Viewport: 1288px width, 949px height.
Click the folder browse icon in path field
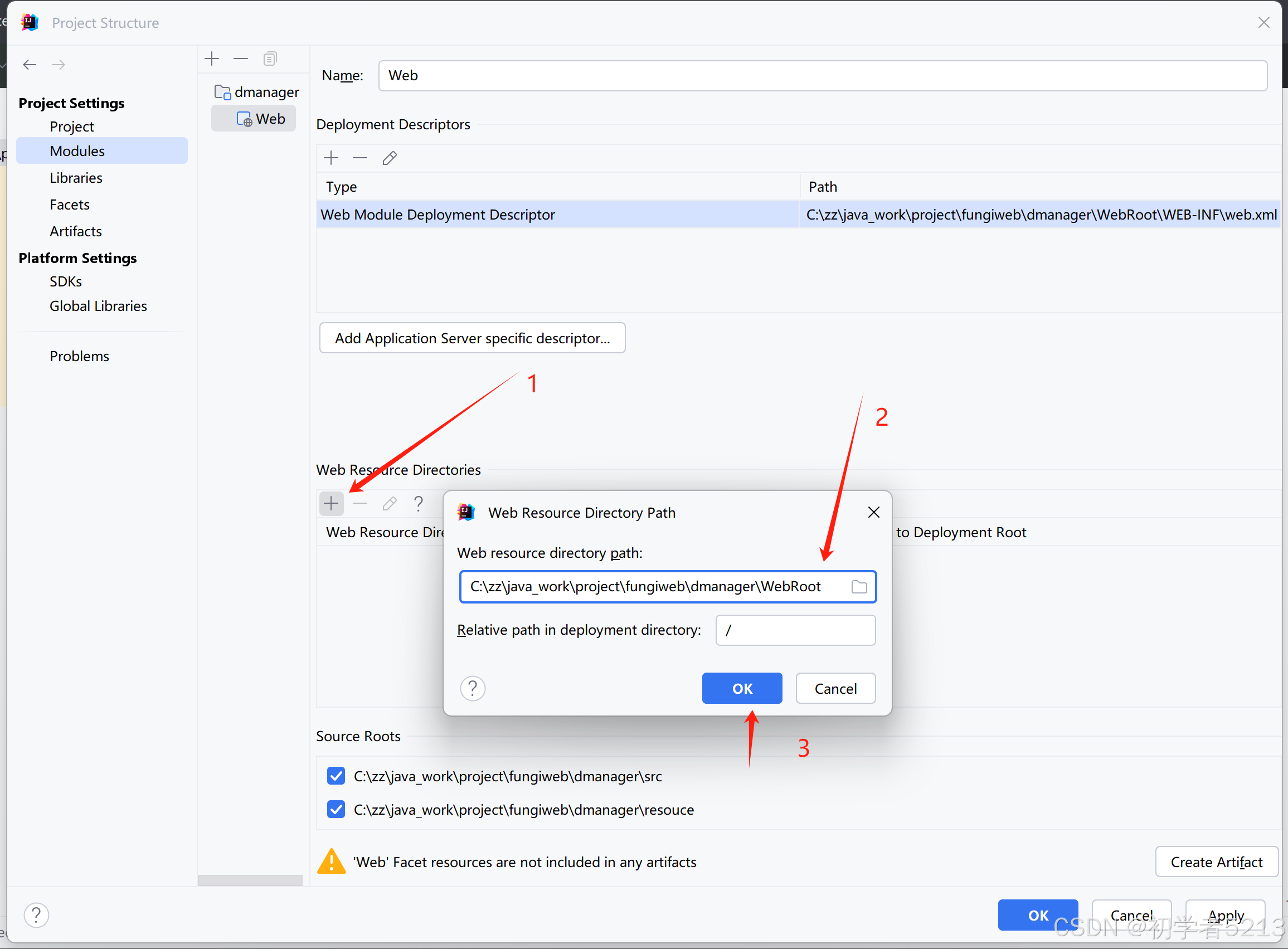[859, 587]
